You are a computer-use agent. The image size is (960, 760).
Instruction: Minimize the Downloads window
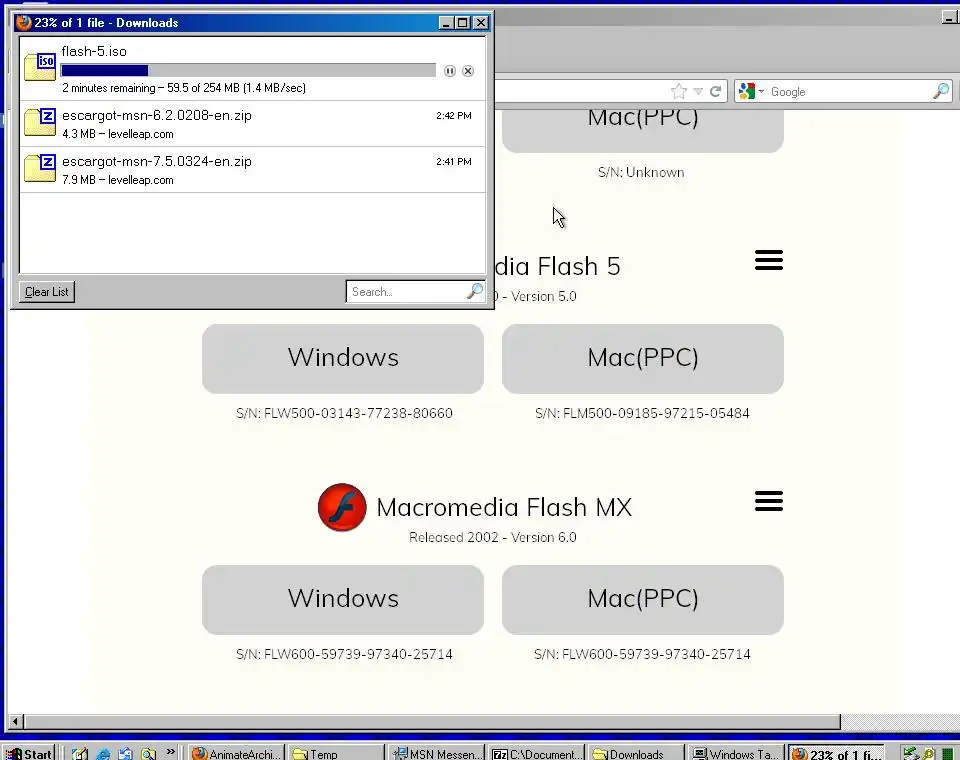(446, 23)
